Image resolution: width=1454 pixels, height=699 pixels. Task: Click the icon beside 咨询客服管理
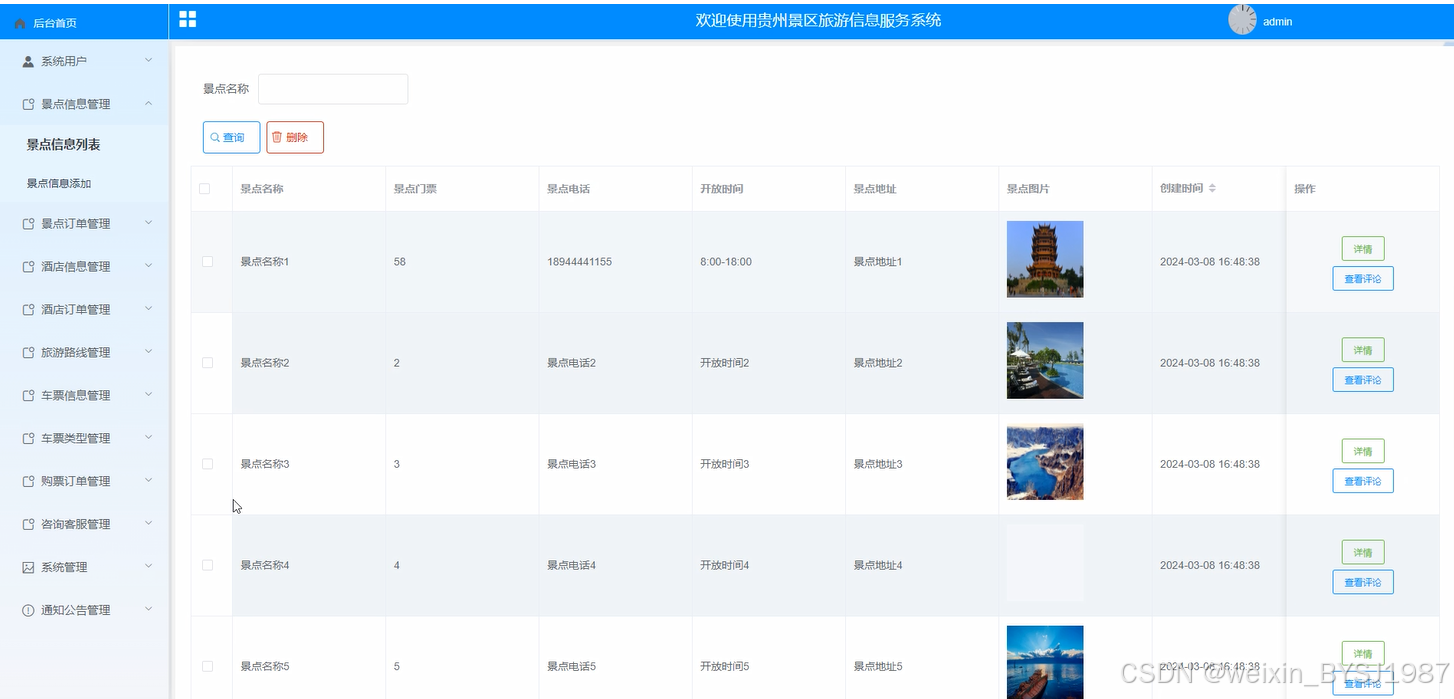pyautogui.click(x=28, y=525)
